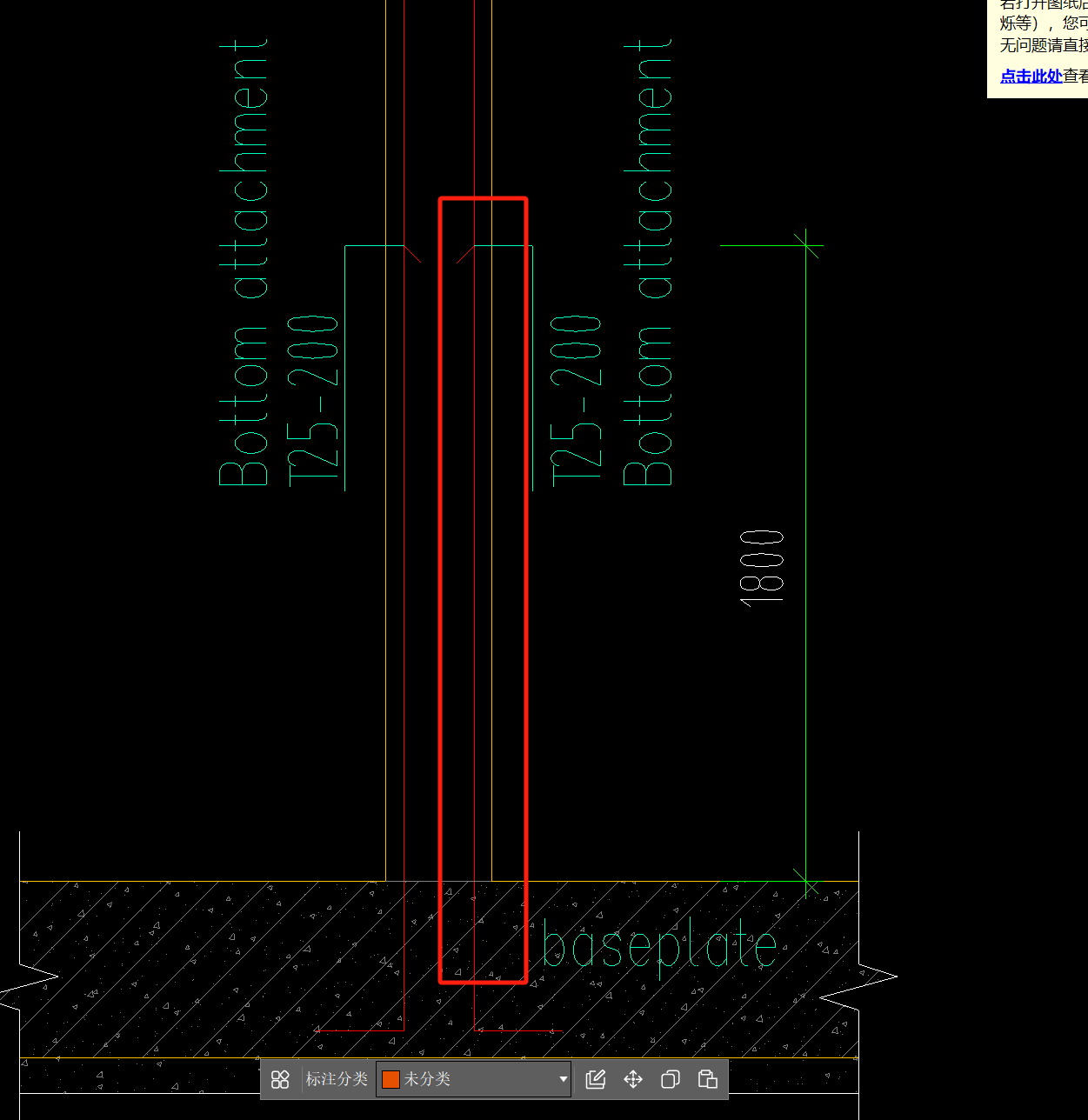Click the copy annotation icon
The width and height of the screenshot is (1088, 1120).
pos(671,1079)
